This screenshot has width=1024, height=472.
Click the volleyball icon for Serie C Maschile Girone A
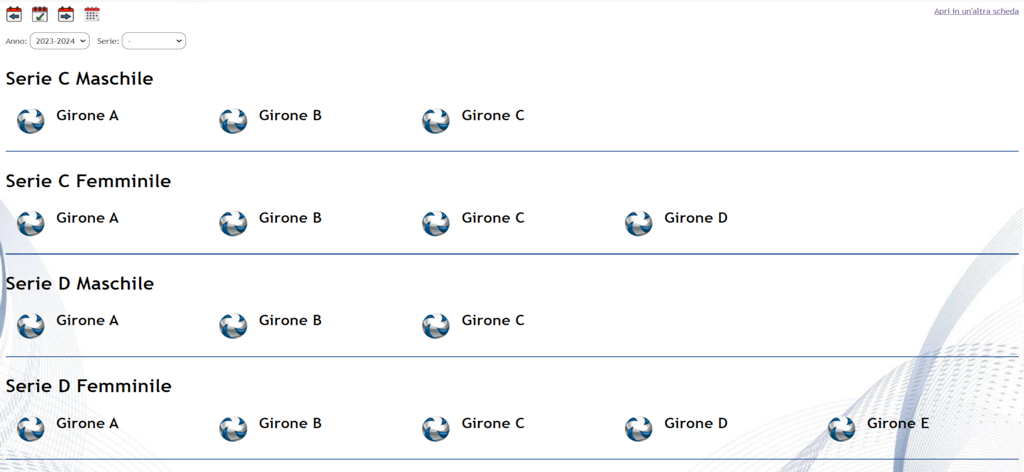pyautogui.click(x=31, y=121)
